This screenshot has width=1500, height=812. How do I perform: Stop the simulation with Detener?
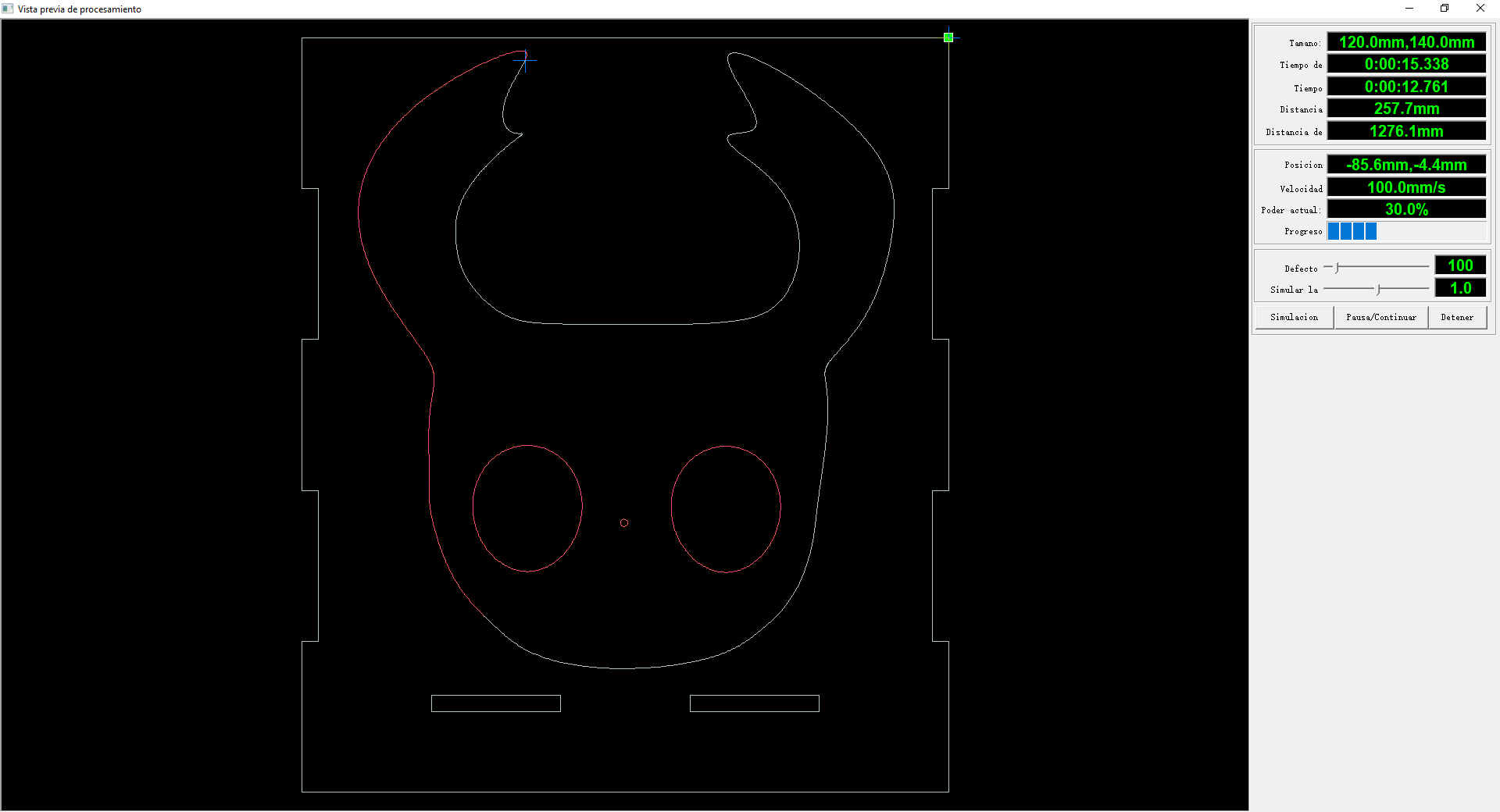click(1458, 318)
